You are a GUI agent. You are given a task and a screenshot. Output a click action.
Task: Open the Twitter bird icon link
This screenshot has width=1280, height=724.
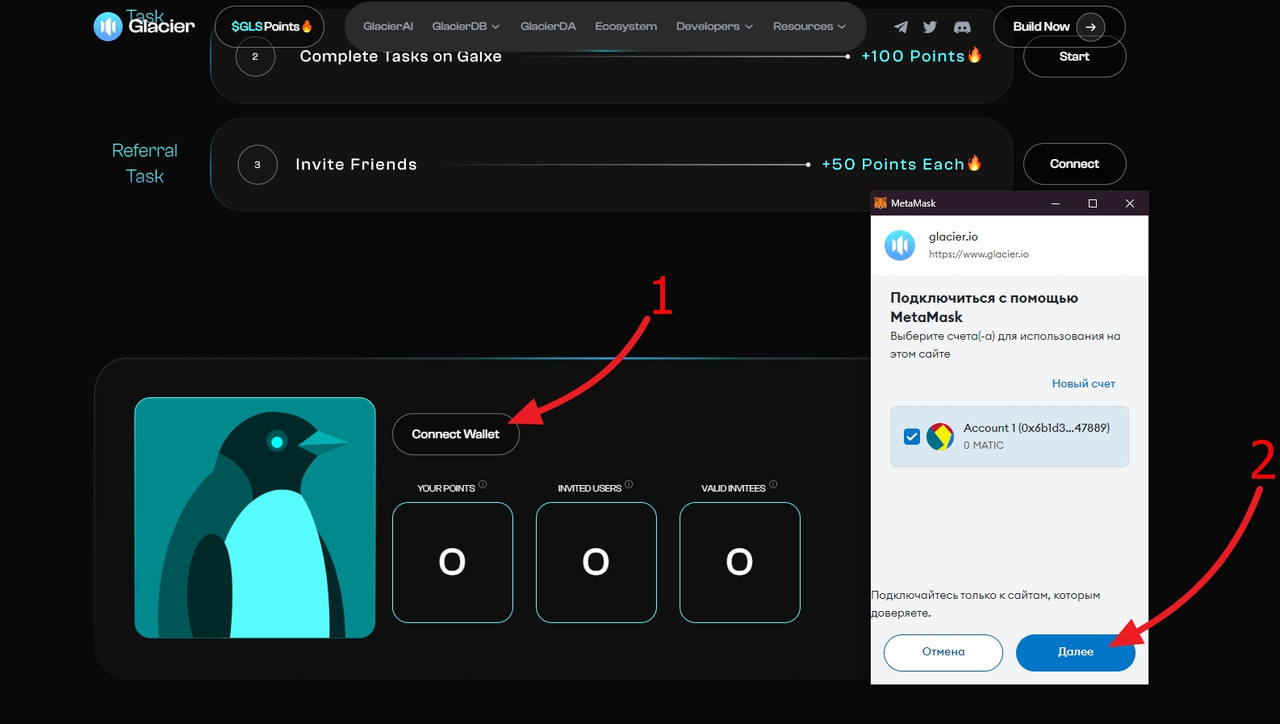(x=930, y=27)
